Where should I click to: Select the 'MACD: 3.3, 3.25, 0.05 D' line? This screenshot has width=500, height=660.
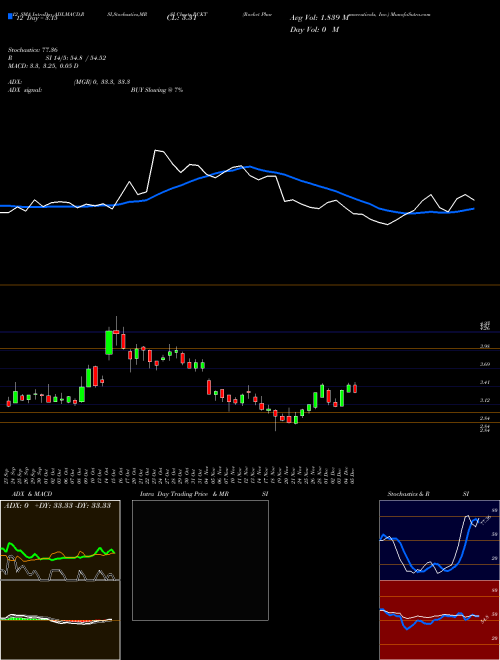[43, 66]
